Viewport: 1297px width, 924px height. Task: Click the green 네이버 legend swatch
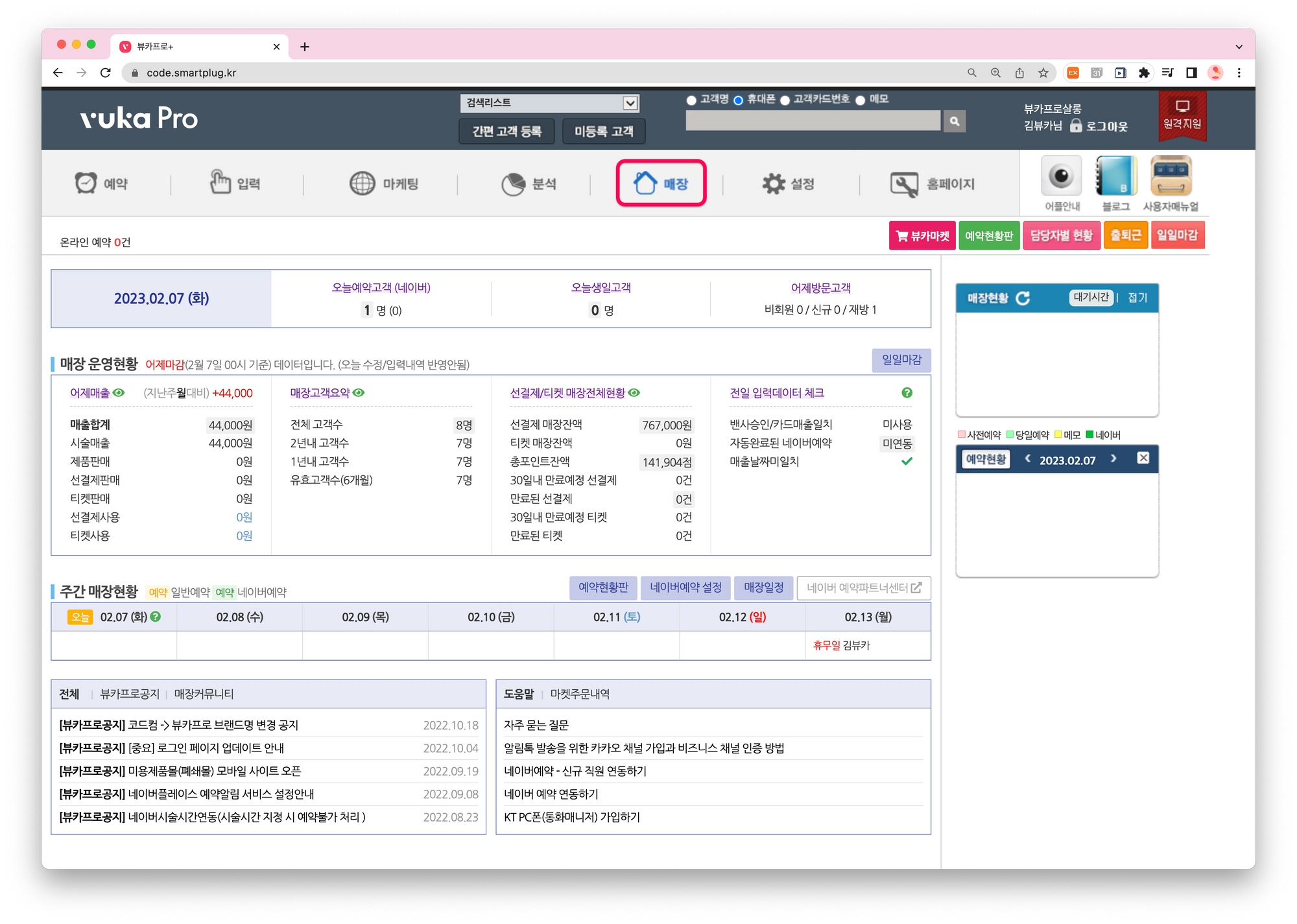pyautogui.click(x=1089, y=434)
